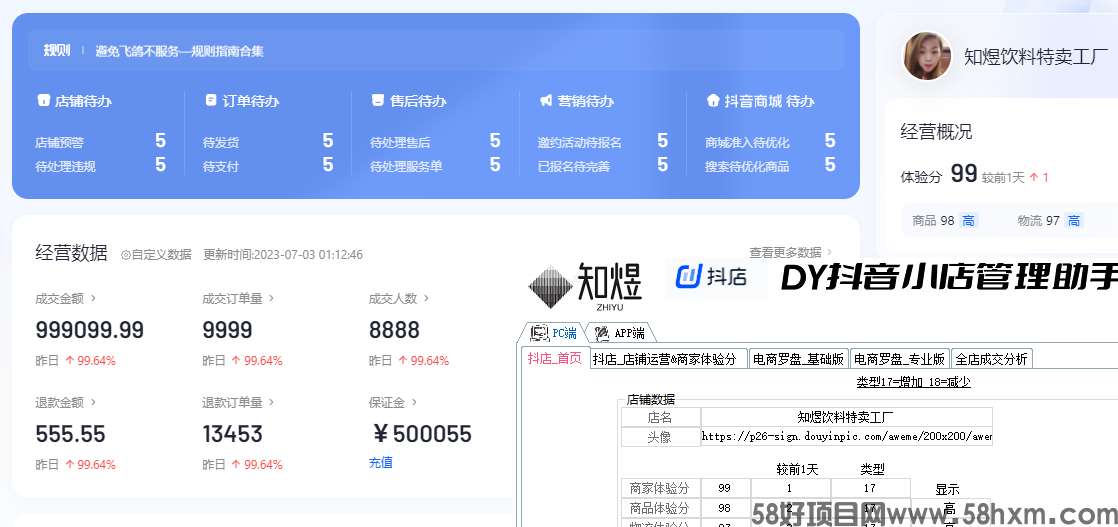Select the APP端 tab
The height and width of the screenshot is (527, 1118).
tap(620, 332)
